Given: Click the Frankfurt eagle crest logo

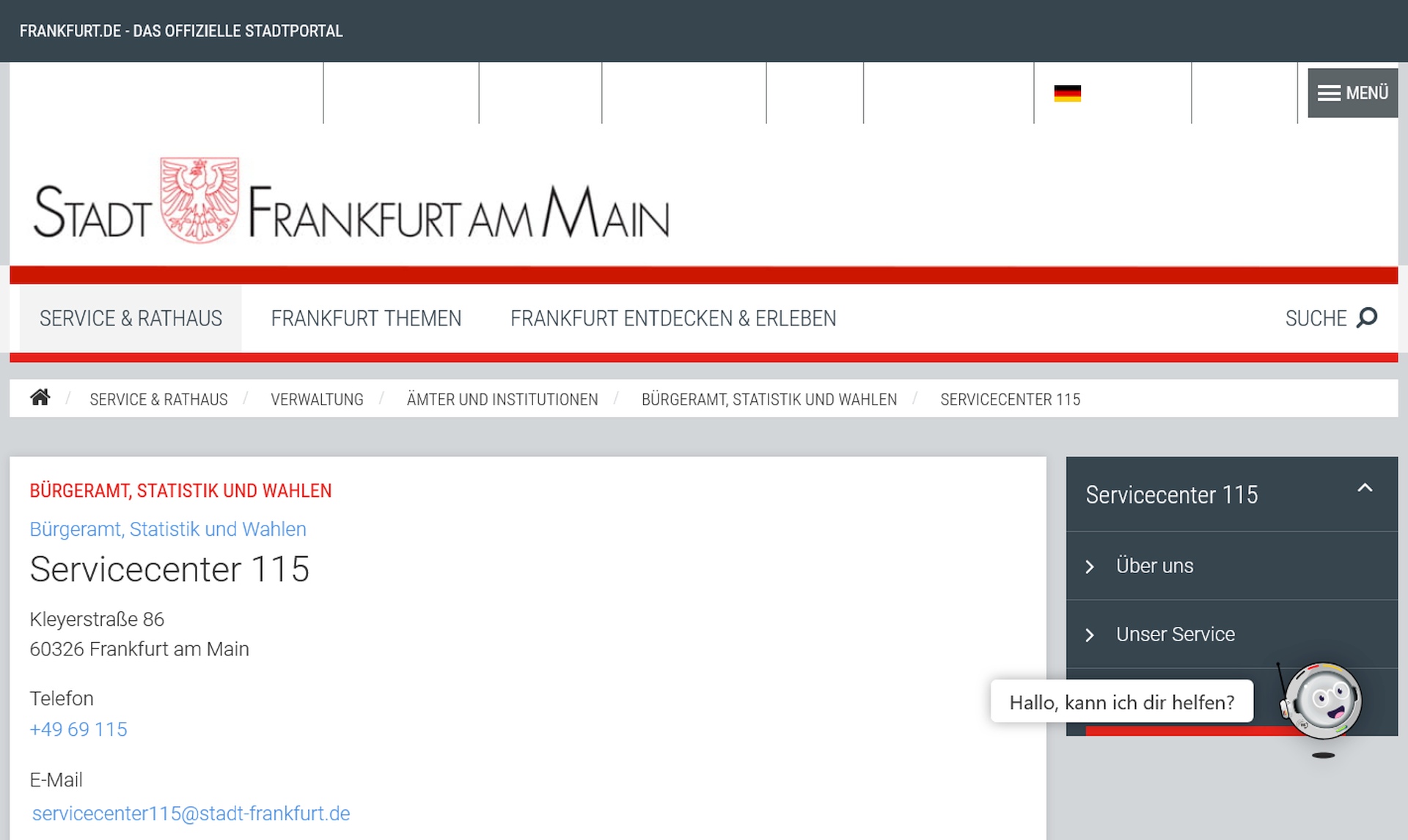Looking at the screenshot, I should coord(197,198).
